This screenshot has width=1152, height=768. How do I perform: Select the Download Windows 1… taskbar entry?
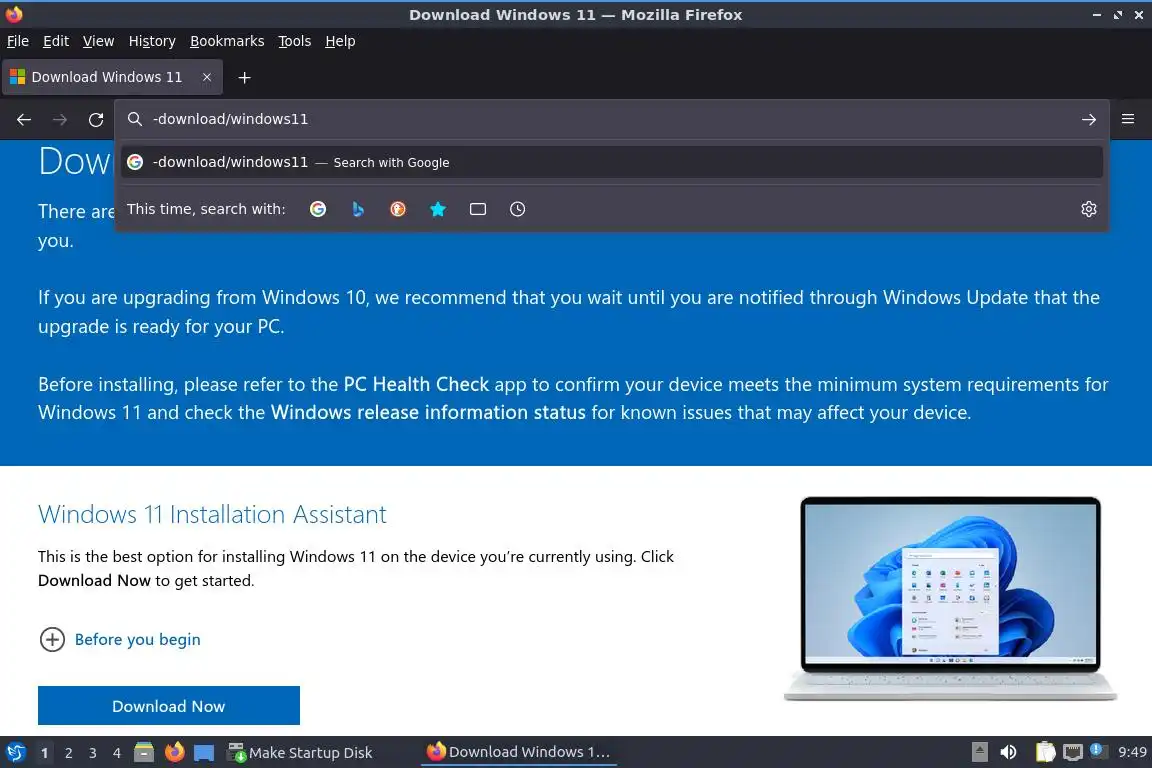coord(519,752)
